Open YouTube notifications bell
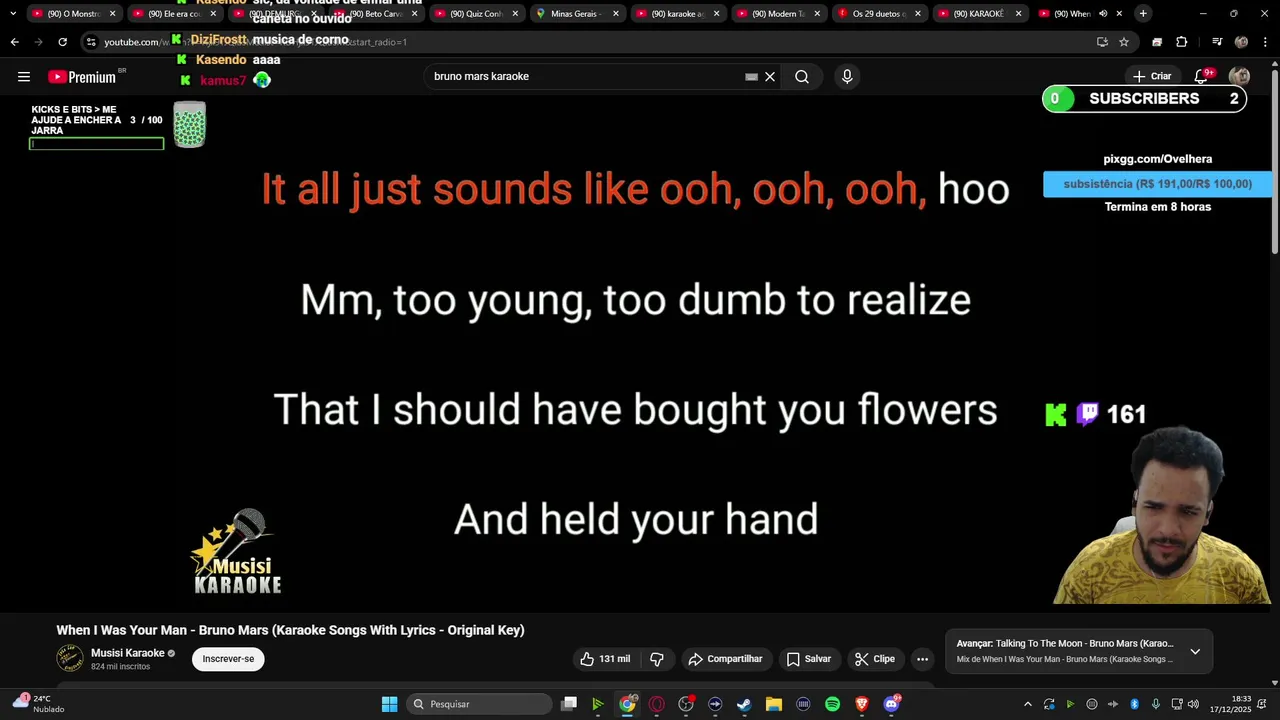The height and width of the screenshot is (720, 1280). click(1202, 76)
